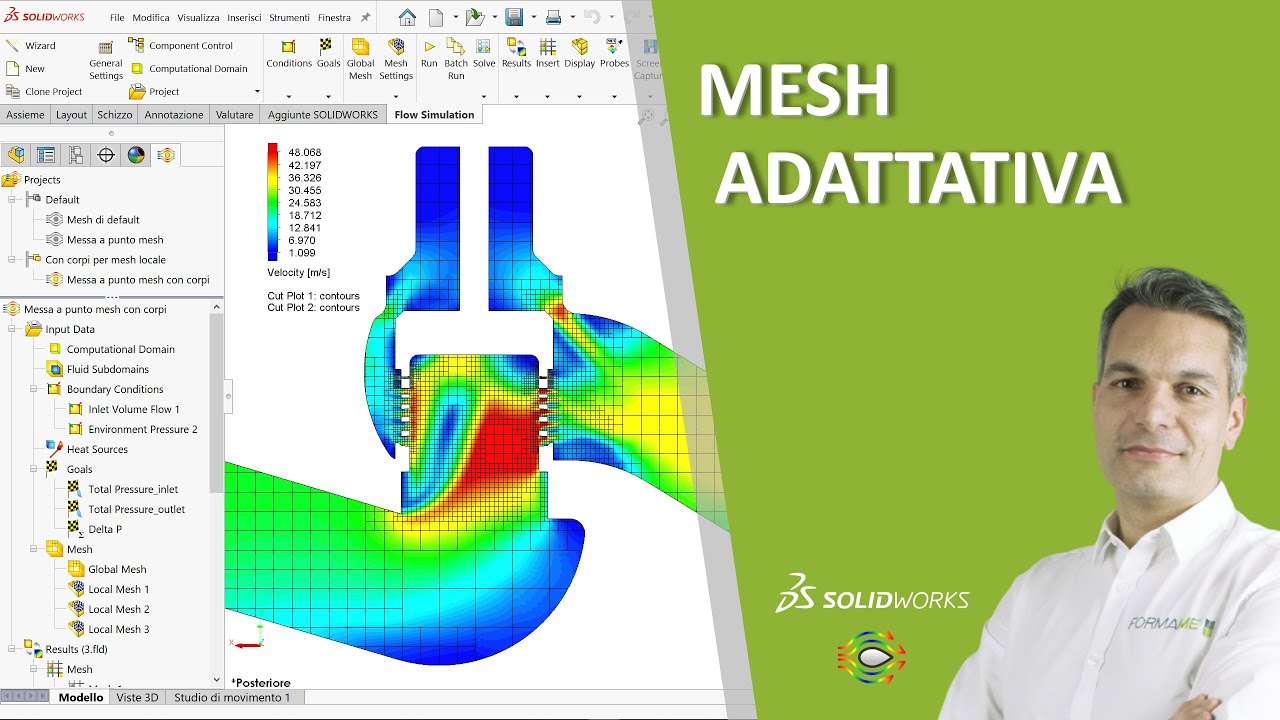Switch to the Viste 3D bottom tab
Viewport: 1280px width, 720px height.
coord(137,697)
